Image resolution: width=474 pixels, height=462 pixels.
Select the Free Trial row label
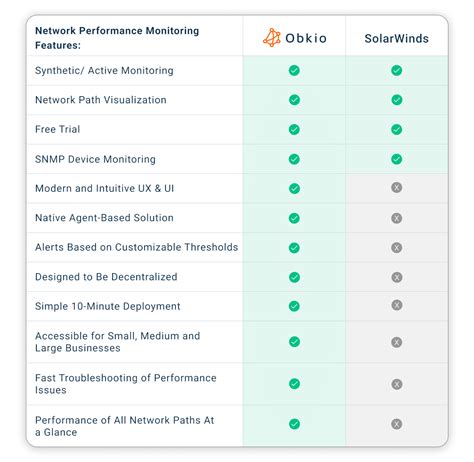[x=58, y=129]
